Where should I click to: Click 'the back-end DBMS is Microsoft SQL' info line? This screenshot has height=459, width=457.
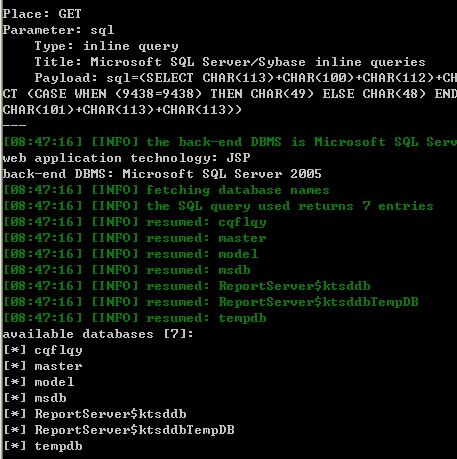coord(230,142)
